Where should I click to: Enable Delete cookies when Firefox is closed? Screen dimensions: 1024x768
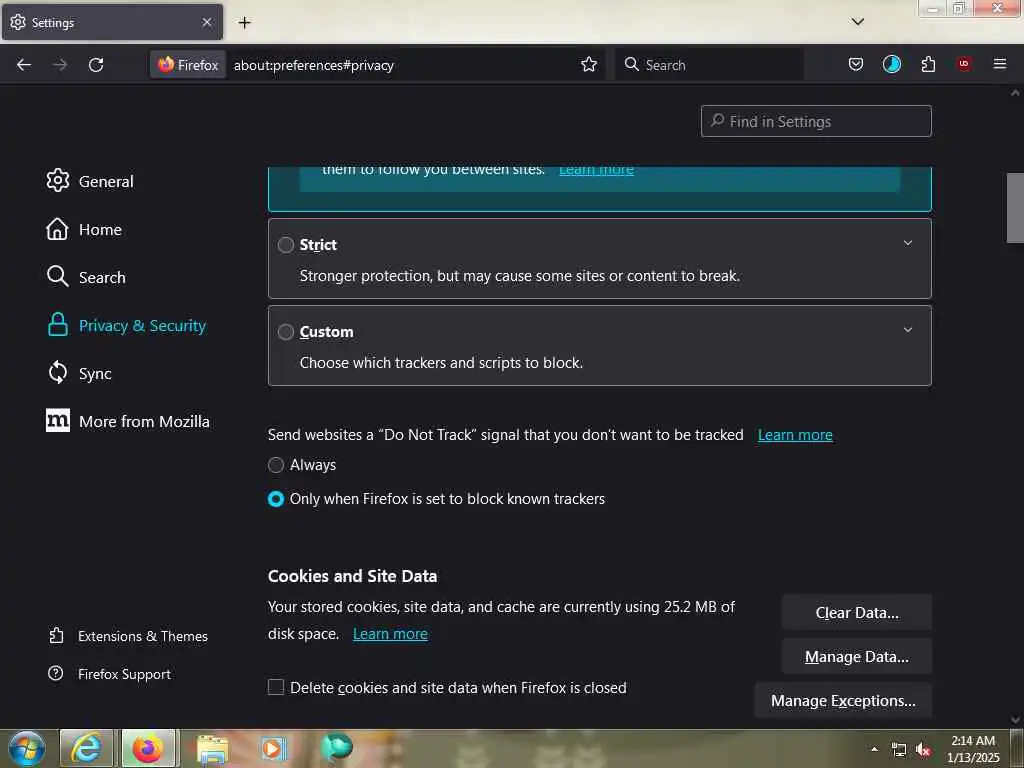pos(276,687)
